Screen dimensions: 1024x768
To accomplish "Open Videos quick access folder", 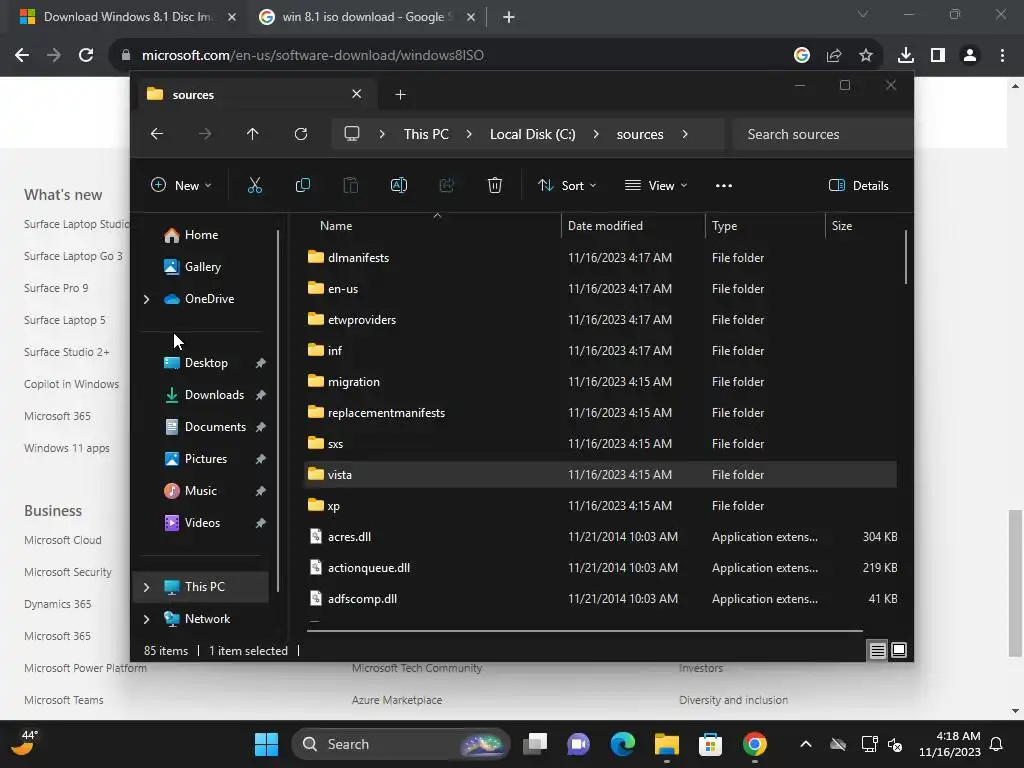I will pos(202,523).
